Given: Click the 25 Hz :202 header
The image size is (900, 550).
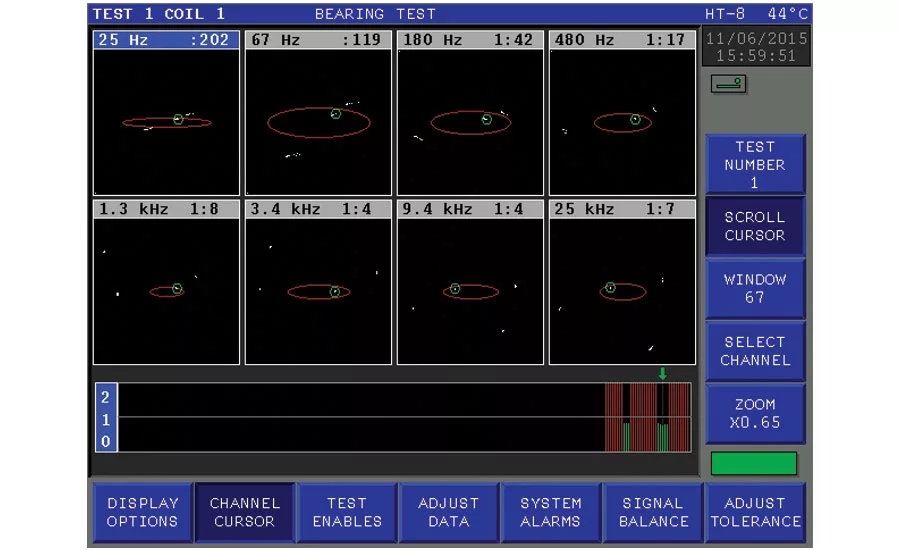Looking at the screenshot, I should (166, 40).
